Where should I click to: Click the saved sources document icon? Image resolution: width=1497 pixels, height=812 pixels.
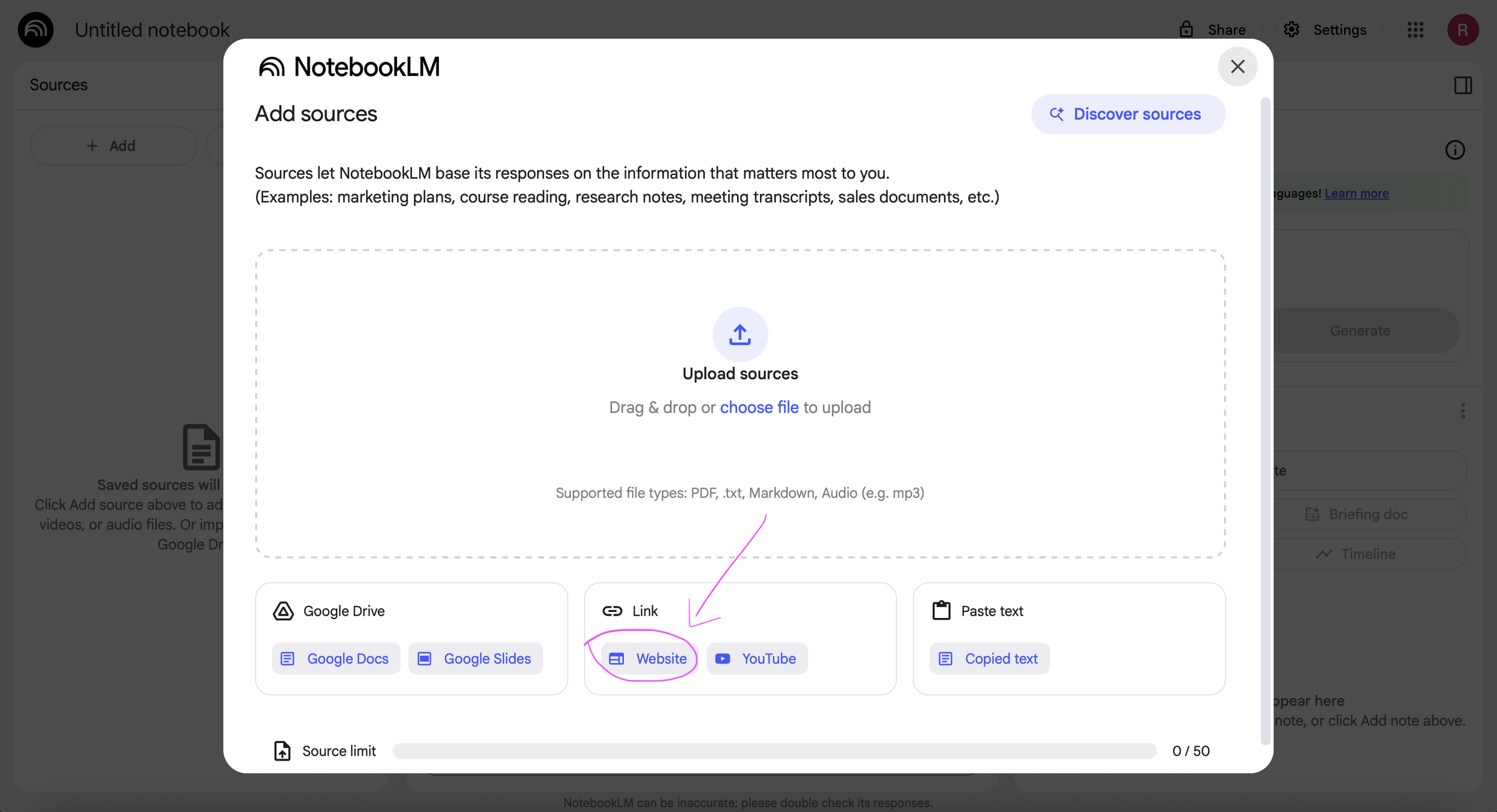click(x=201, y=447)
